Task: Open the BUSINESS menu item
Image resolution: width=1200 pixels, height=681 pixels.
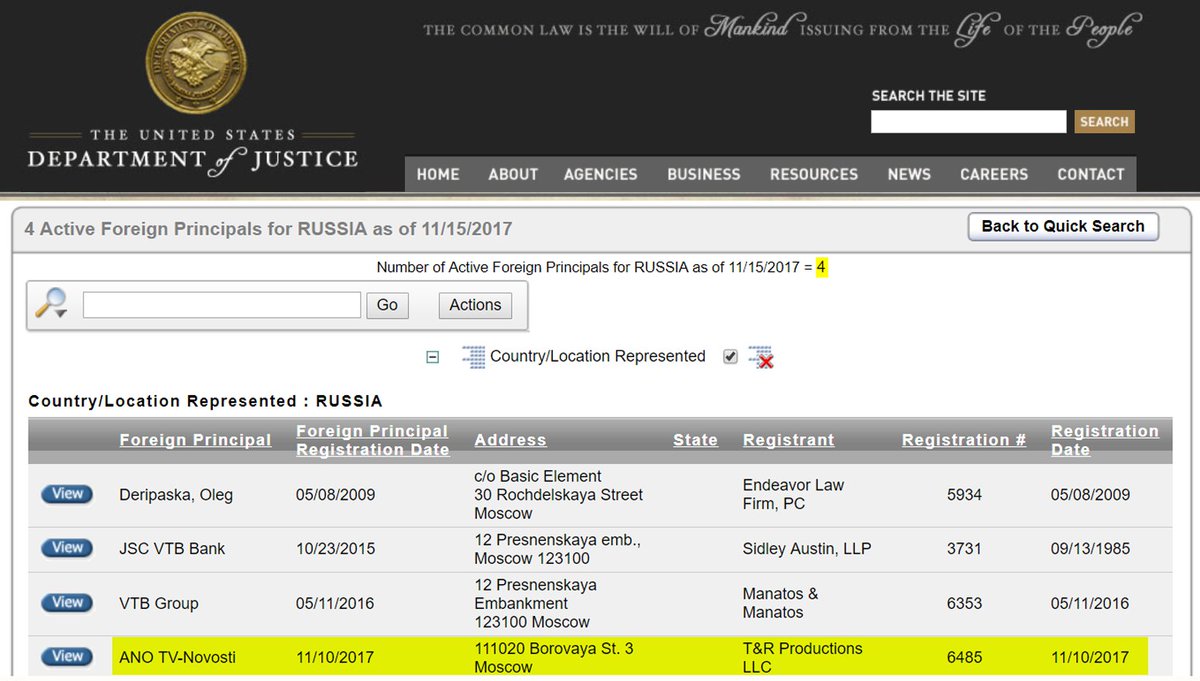Action: coord(704,174)
